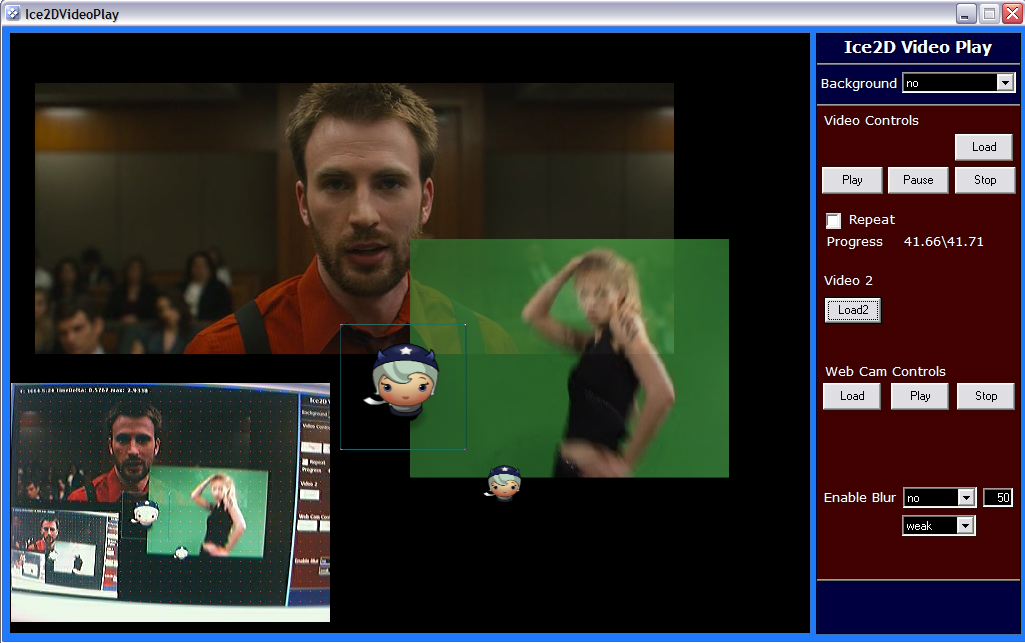Pause the main video
The image size is (1025, 643).
point(918,180)
